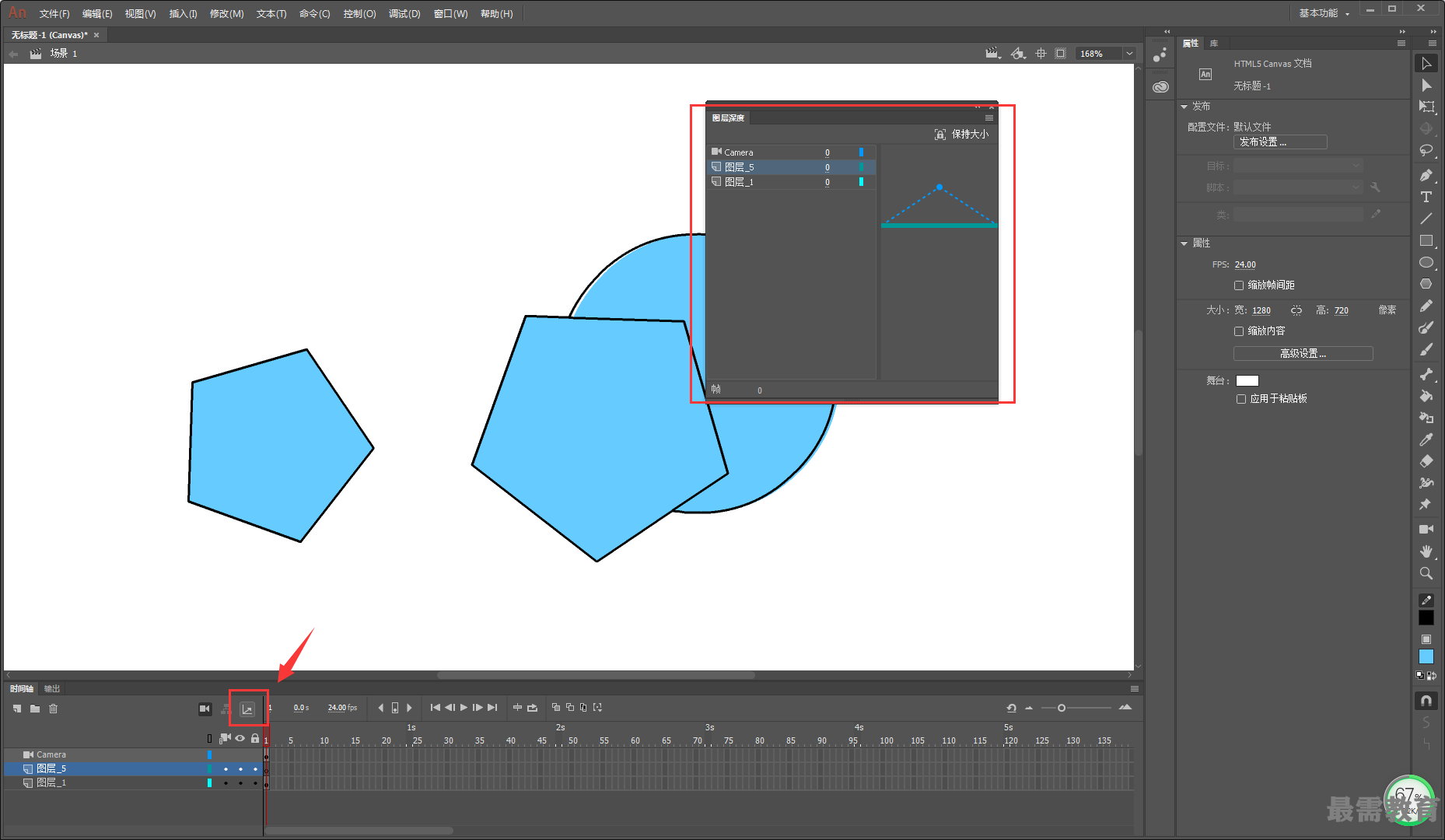Select 图层_1 in Layer Depth panel

tap(791, 182)
